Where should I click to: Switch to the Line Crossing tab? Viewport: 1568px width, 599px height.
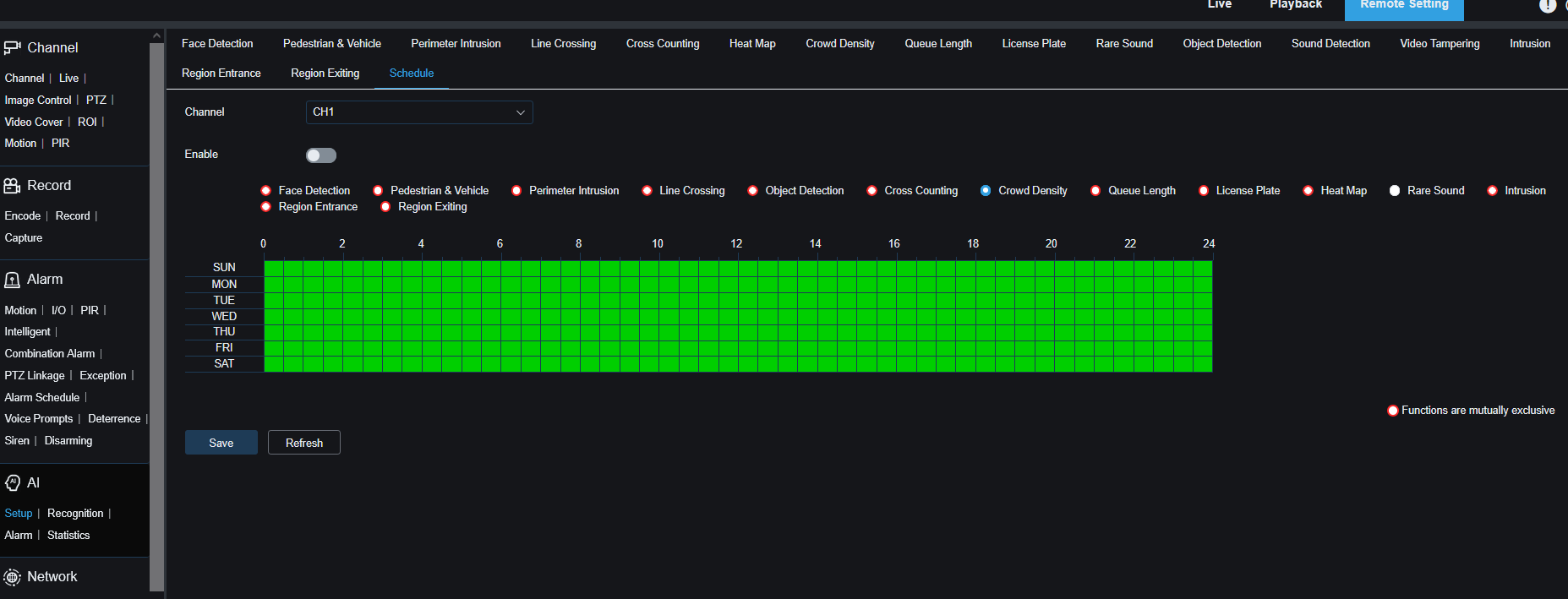[564, 44]
